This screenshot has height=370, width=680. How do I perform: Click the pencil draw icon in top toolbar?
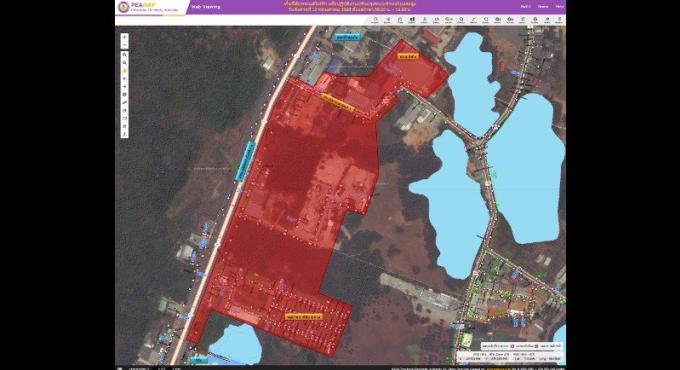pos(474,20)
